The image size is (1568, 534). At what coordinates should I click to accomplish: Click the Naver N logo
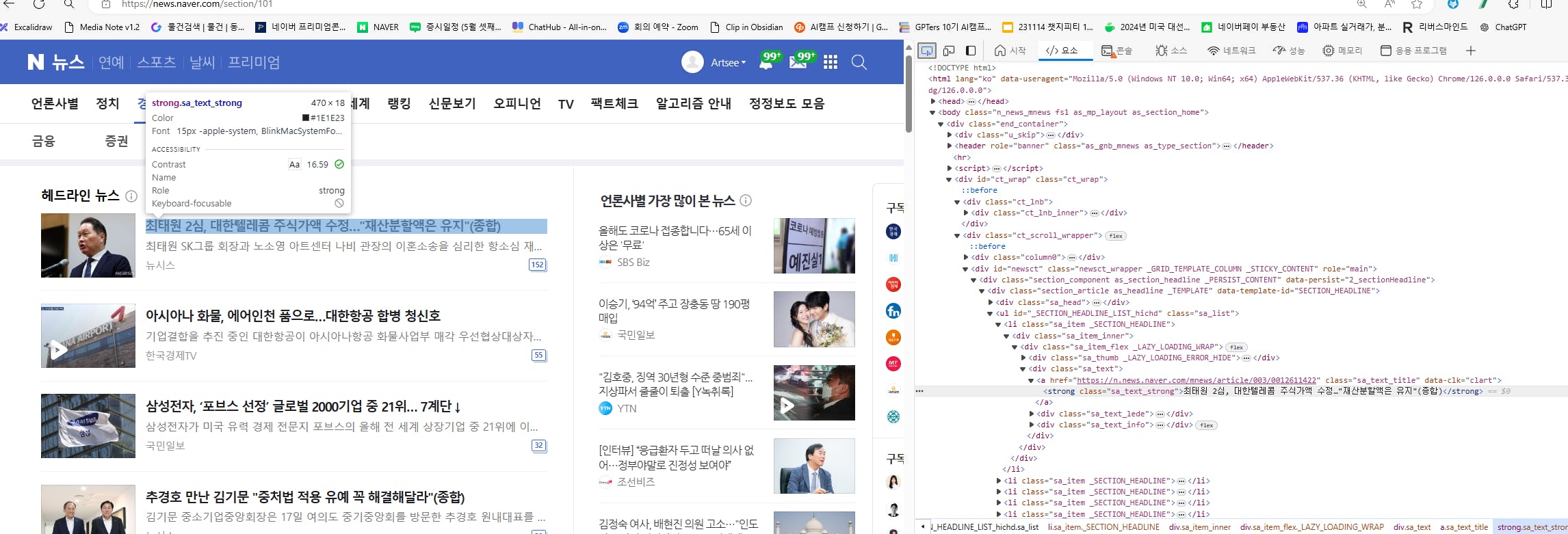36,62
